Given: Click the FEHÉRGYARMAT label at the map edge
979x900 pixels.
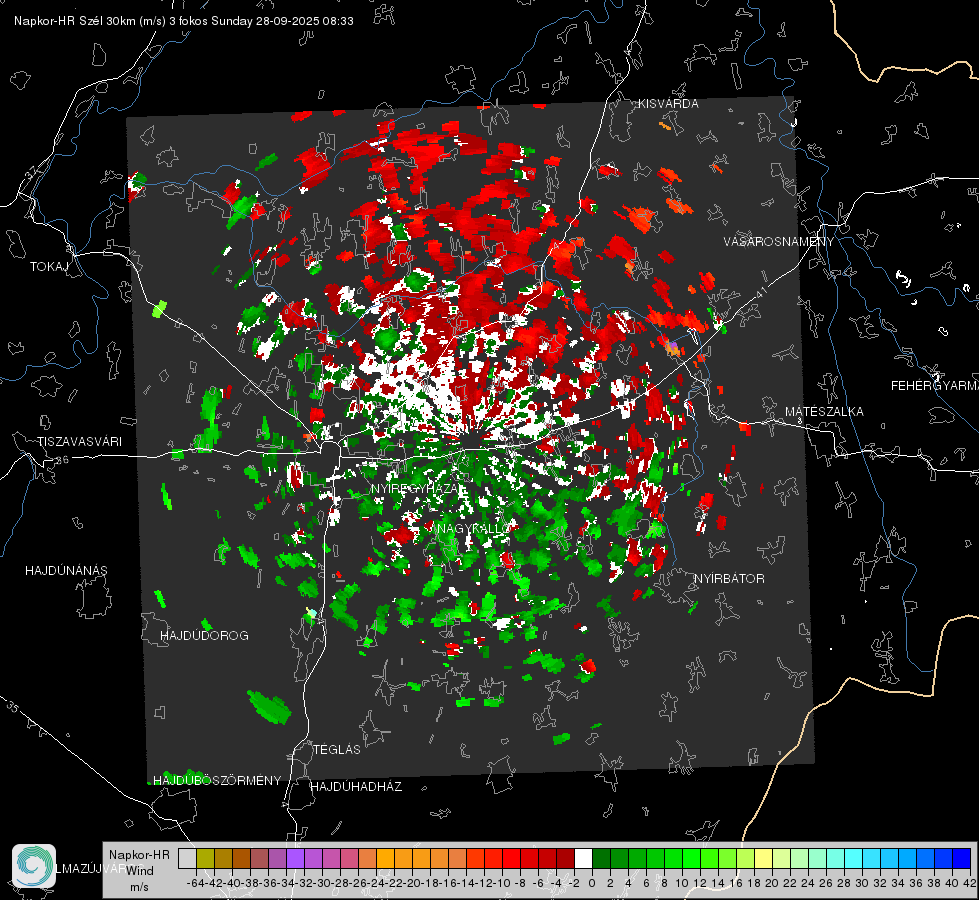Looking at the screenshot, I should [935, 386].
